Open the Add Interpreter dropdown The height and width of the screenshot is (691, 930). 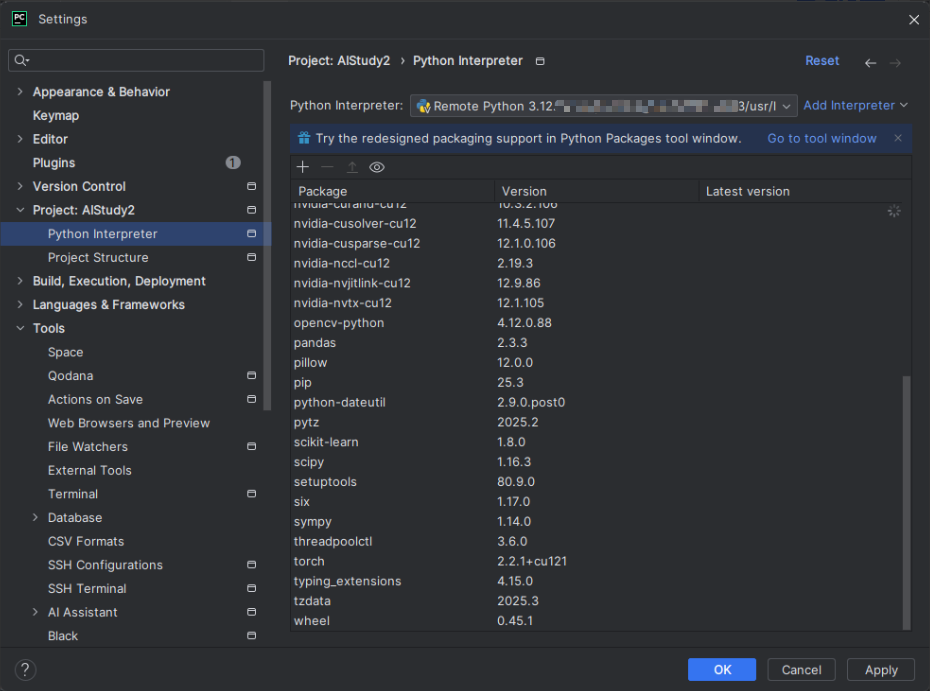855,106
